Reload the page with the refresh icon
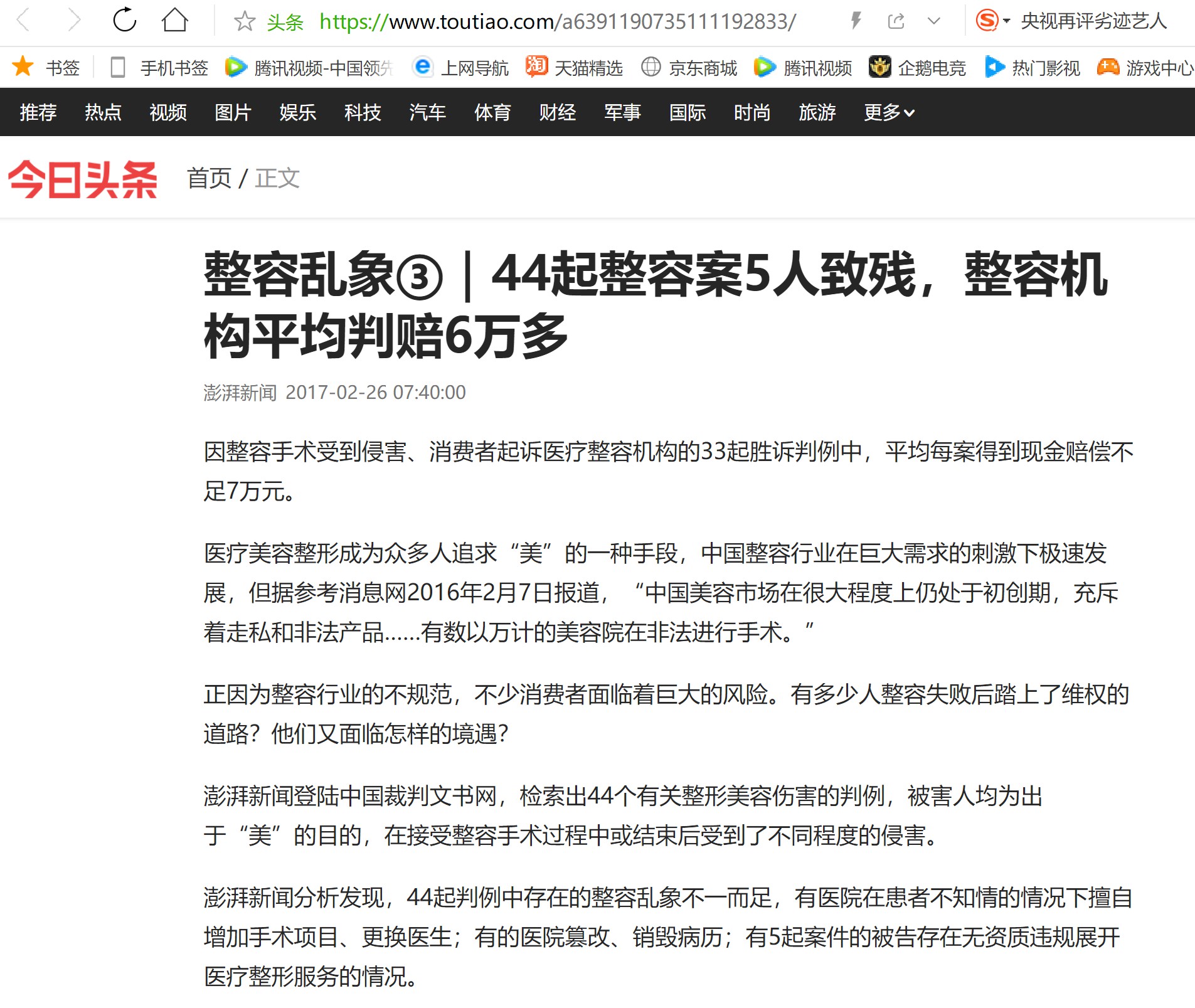 [x=124, y=20]
